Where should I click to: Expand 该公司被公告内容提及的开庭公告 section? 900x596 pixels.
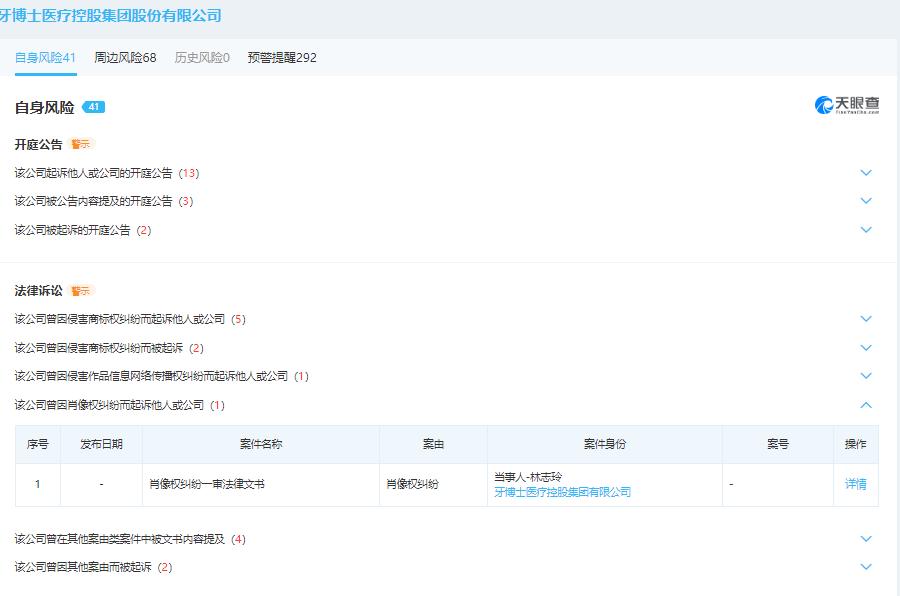coord(866,201)
